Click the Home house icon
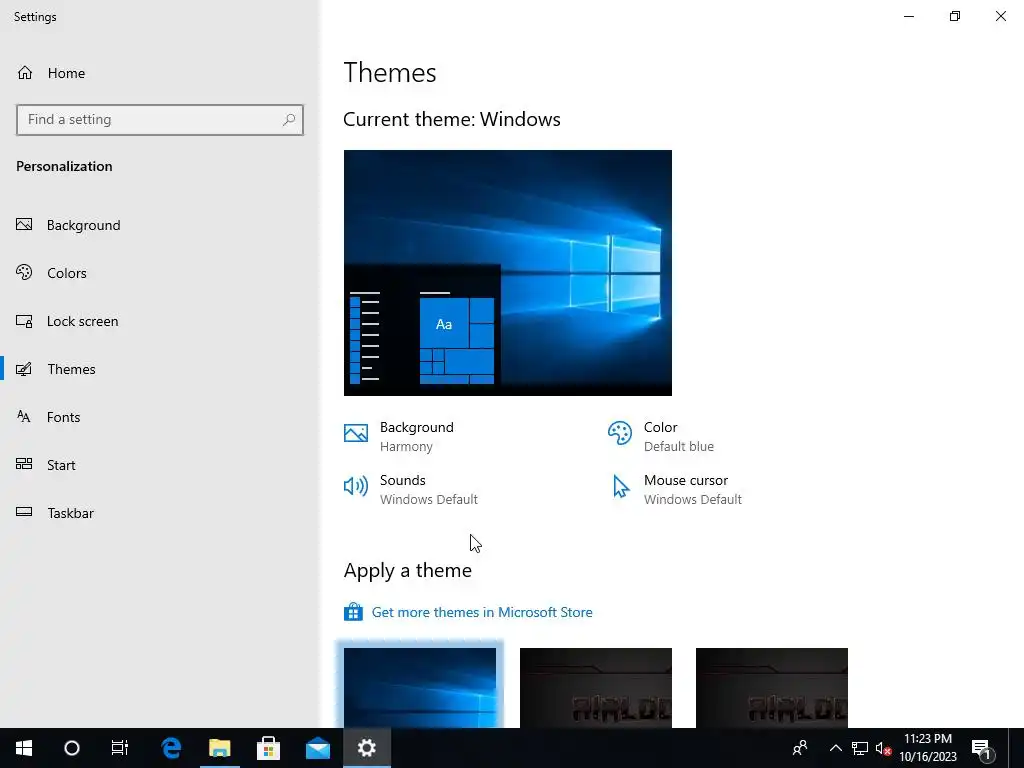This screenshot has width=1024, height=768. click(x=25, y=72)
